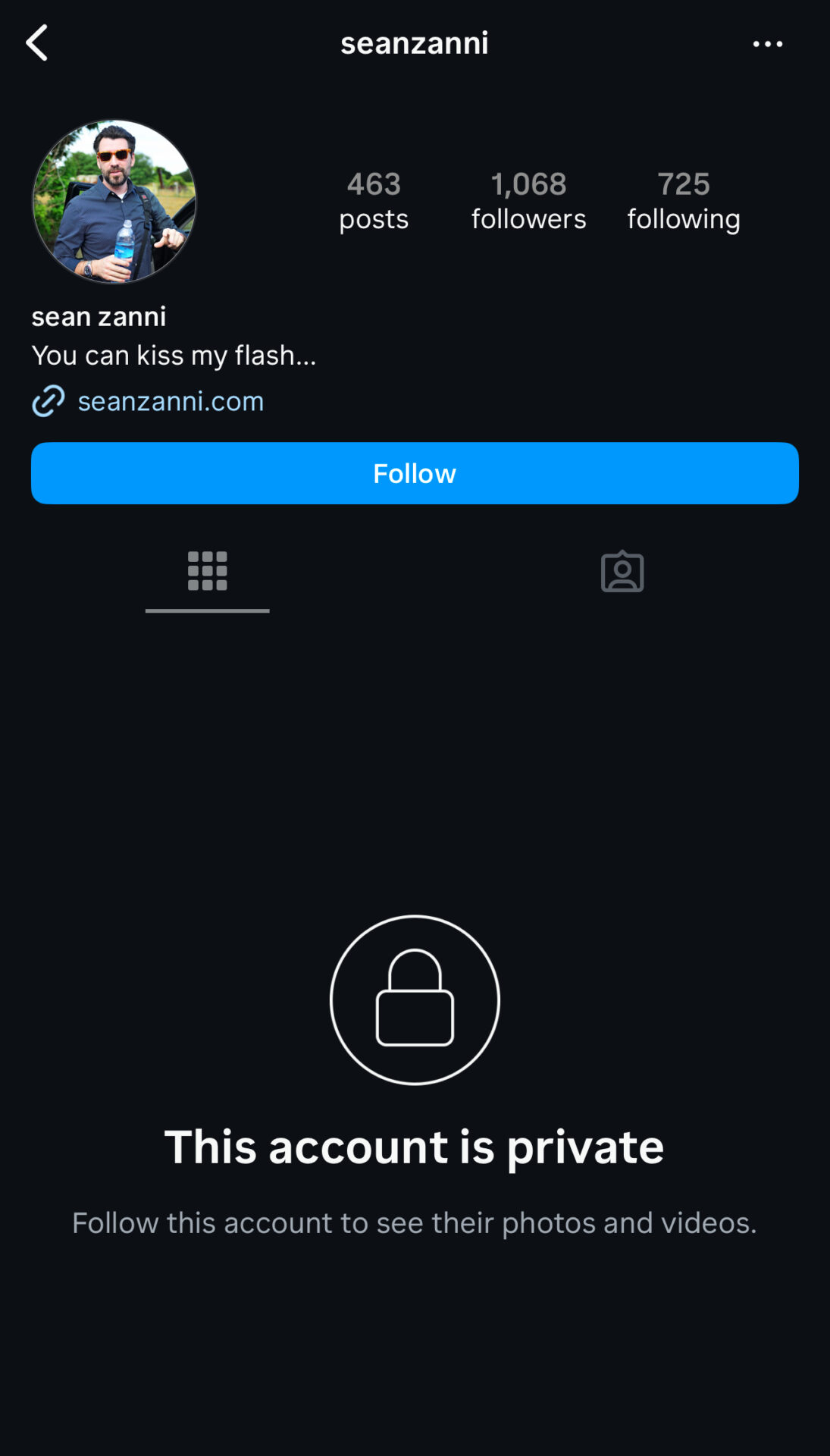This screenshot has width=830, height=1456.
Task: Switch to the posts grid tab
Action: click(x=207, y=571)
